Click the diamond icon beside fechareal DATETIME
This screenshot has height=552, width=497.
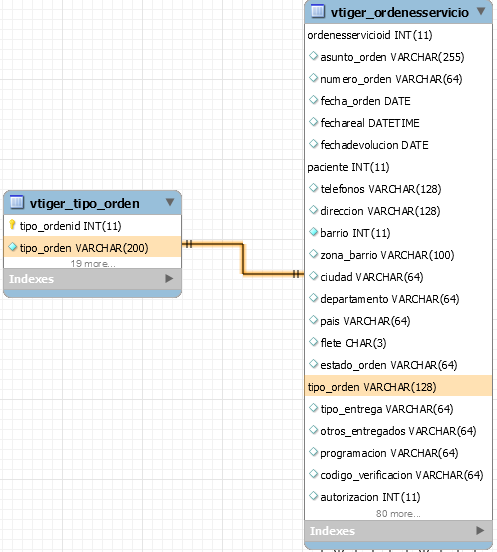313,122
